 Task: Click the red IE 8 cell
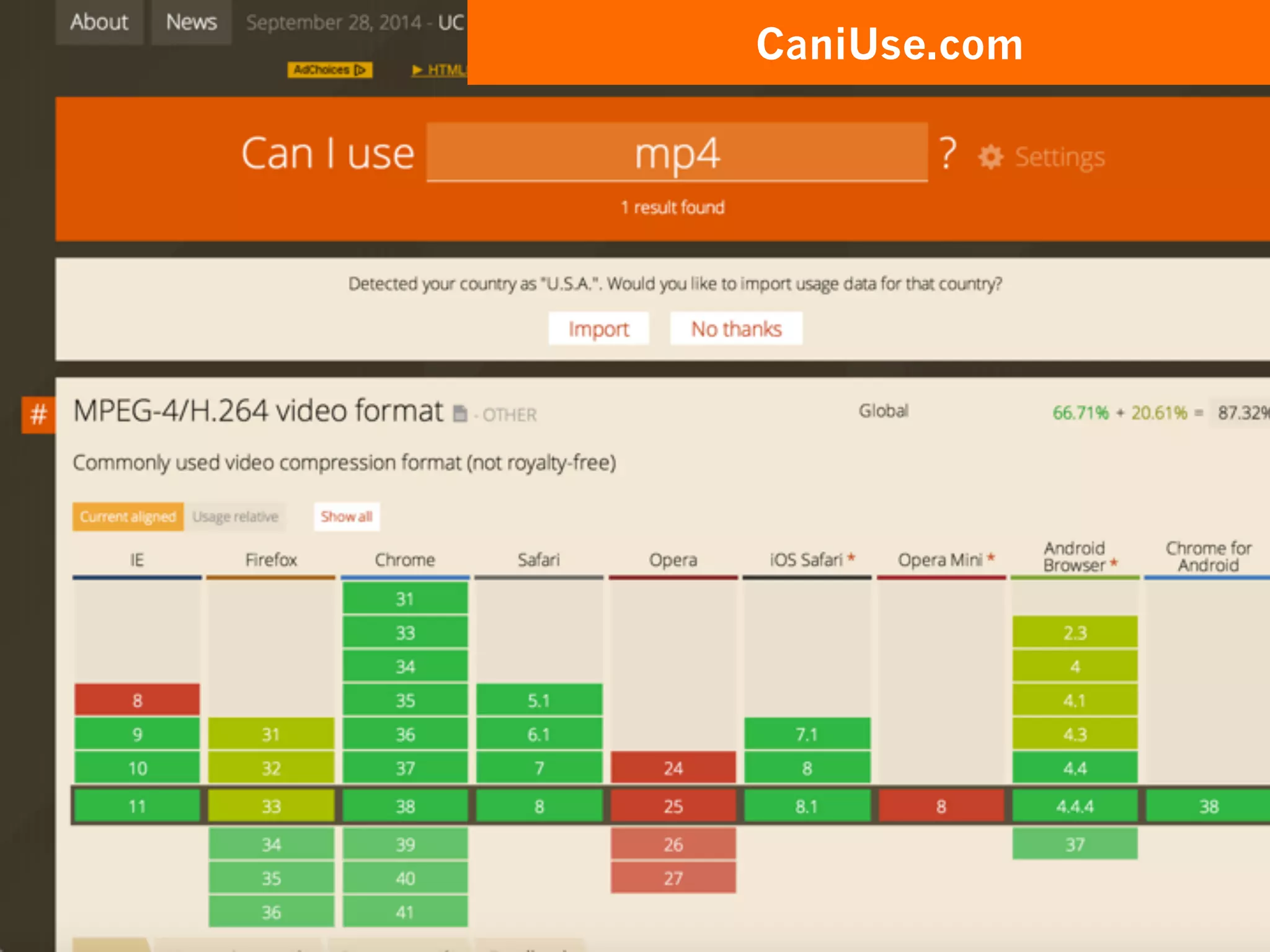point(137,700)
